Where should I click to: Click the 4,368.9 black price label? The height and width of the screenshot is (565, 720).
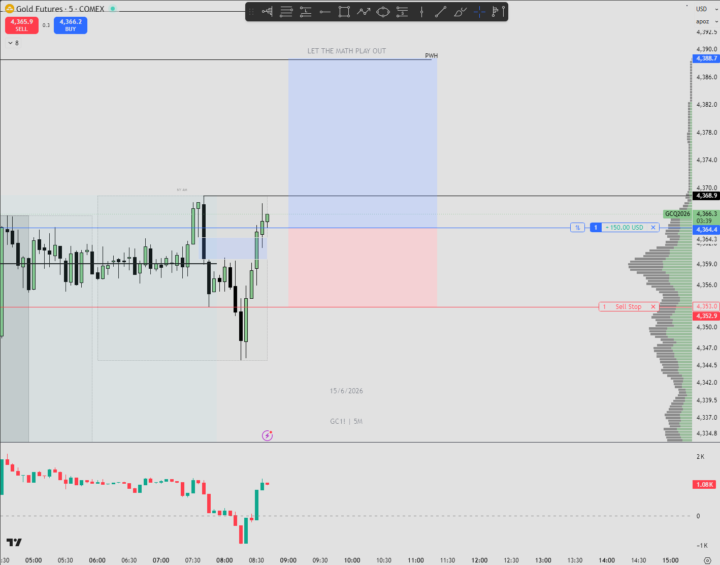pos(706,196)
